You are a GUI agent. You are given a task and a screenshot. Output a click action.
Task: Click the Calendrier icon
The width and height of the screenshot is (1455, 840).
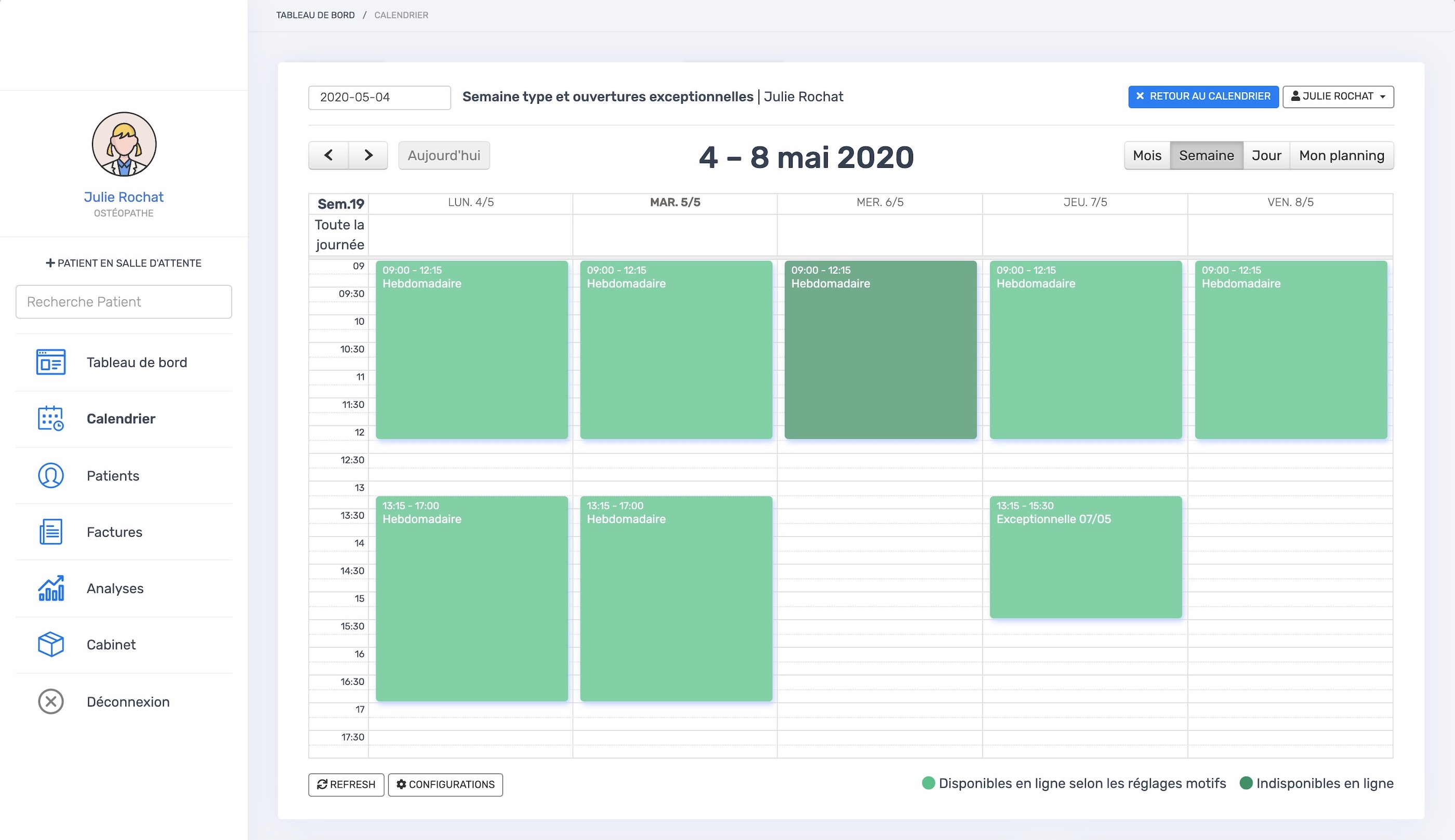coord(50,418)
